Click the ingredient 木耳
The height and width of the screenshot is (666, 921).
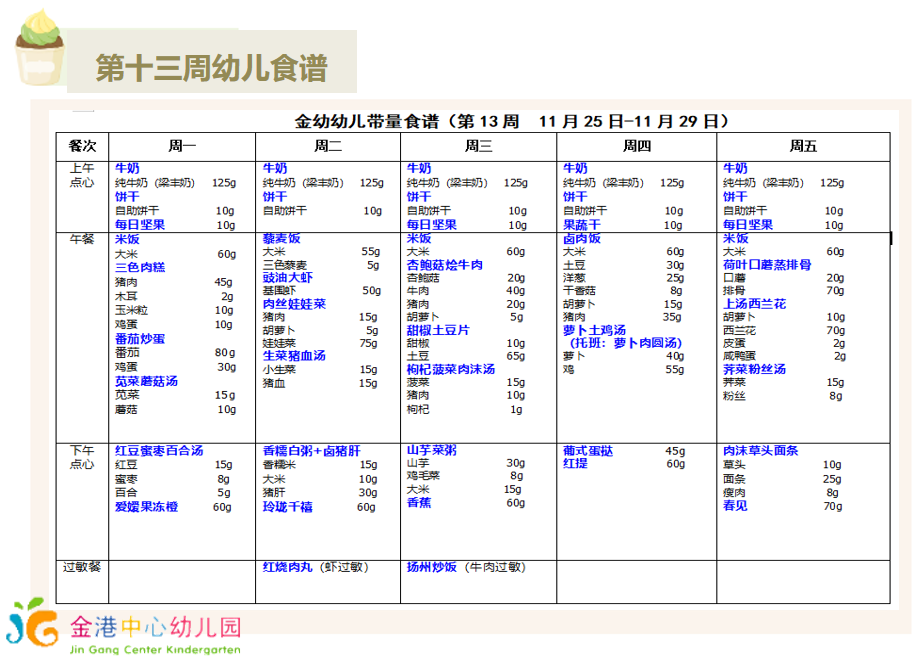[126, 296]
